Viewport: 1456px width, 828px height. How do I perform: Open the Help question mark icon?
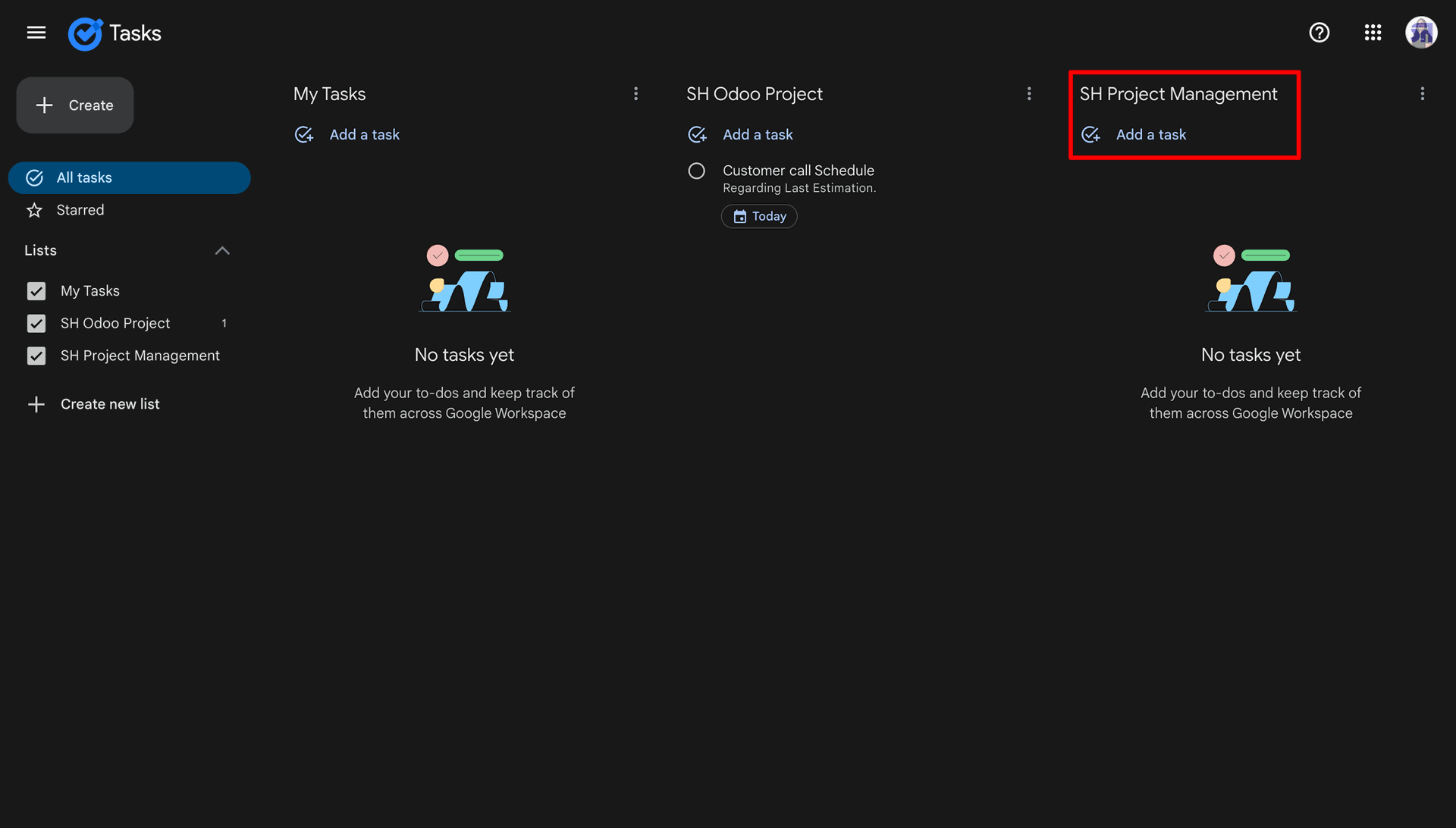pos(1319,33)
